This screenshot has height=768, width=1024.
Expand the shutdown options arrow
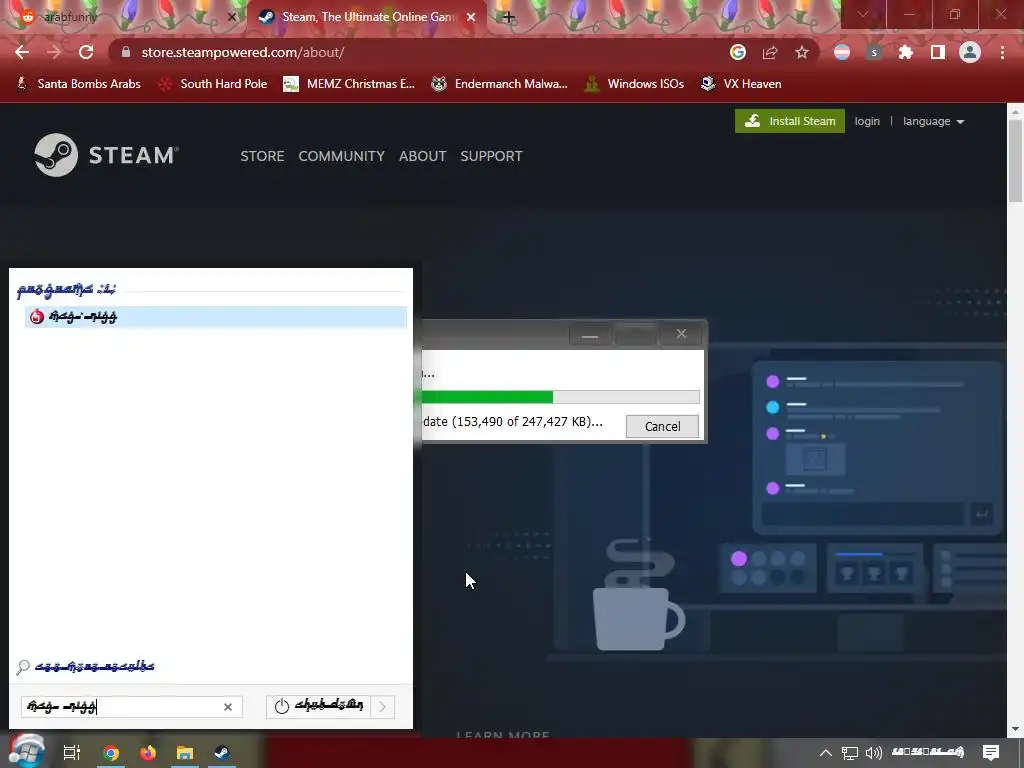(383, 707)
